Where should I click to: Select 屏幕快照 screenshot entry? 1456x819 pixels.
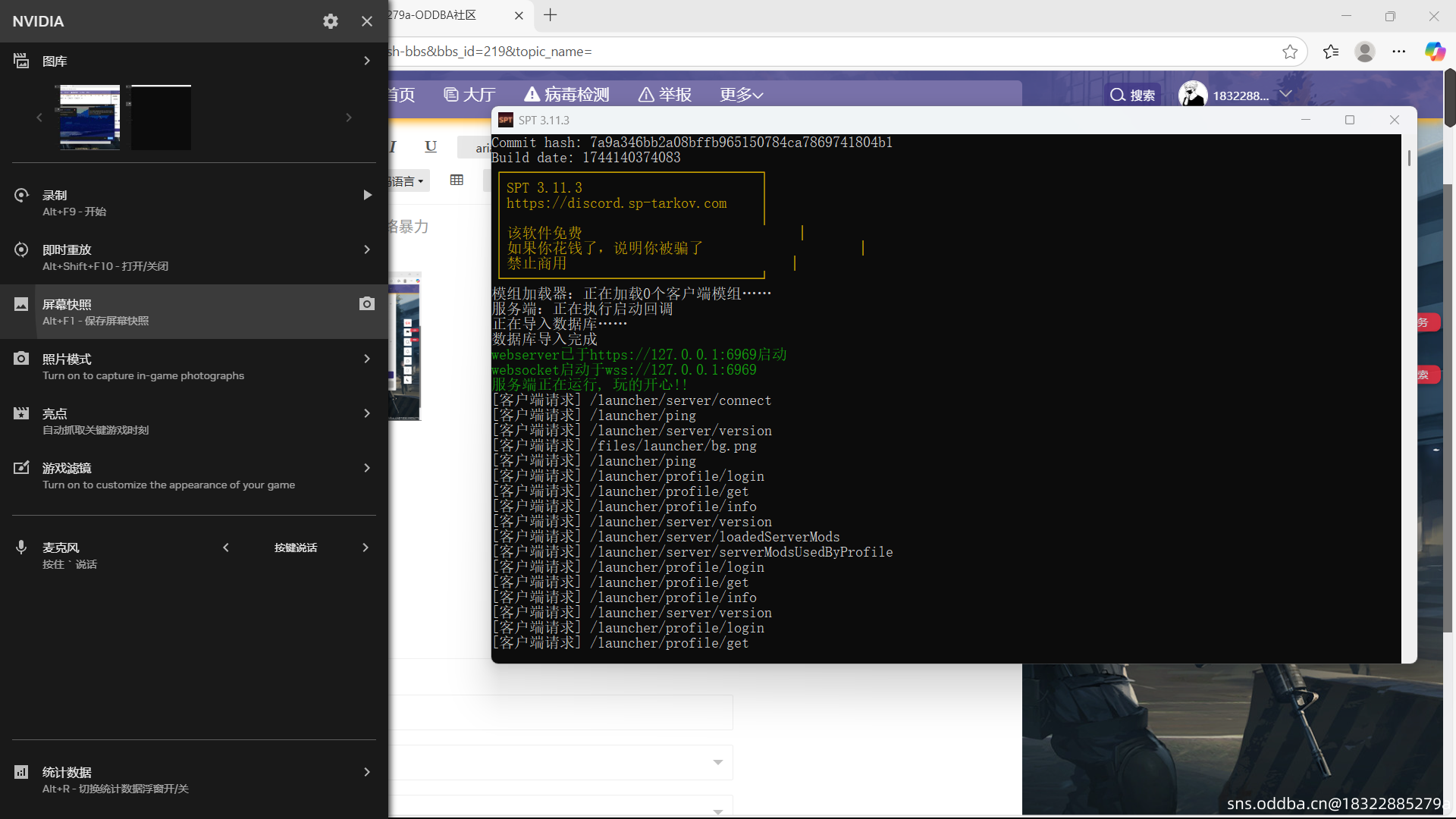click(x=194, y=312)
